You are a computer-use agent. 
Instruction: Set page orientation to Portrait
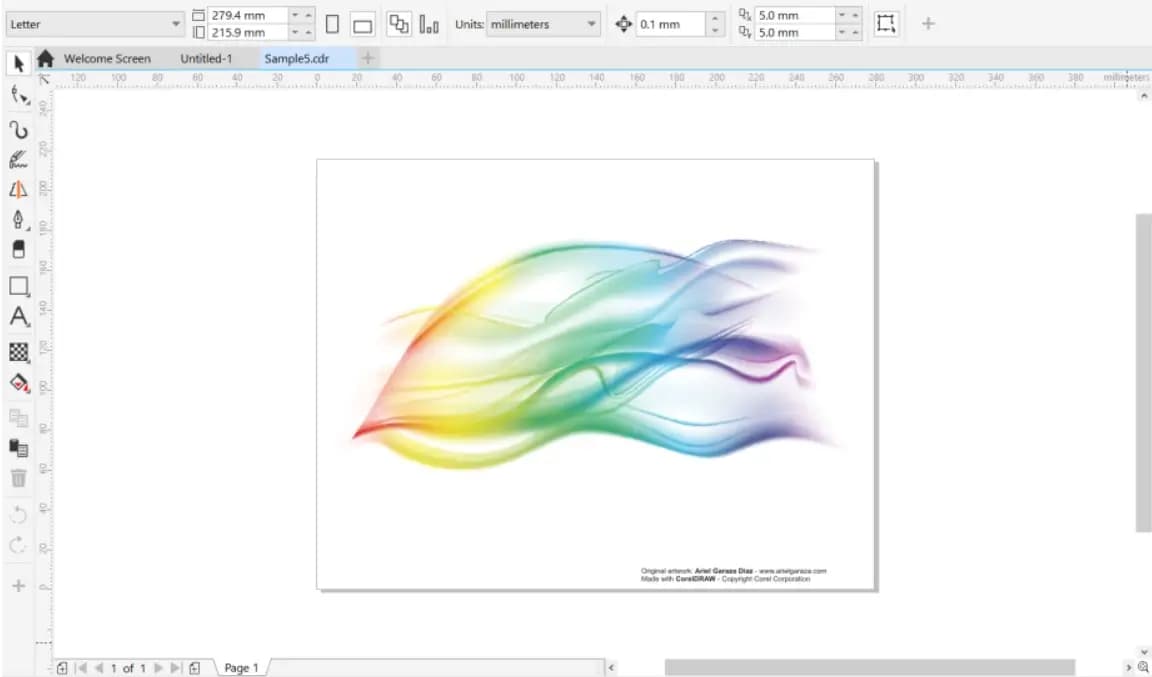coord(332,24)
